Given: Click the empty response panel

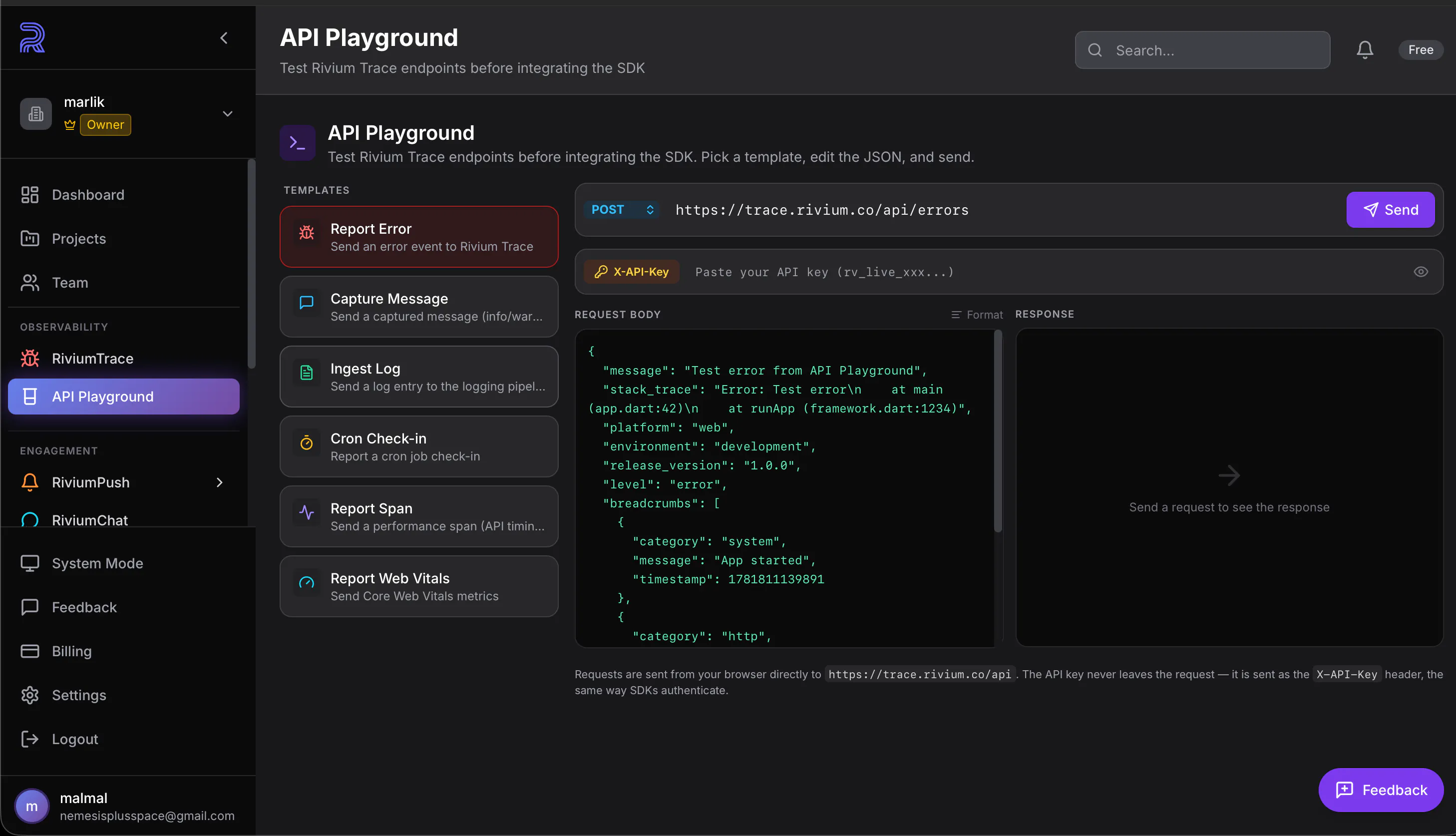Looking at the screenshot, I should (1229, 487).
